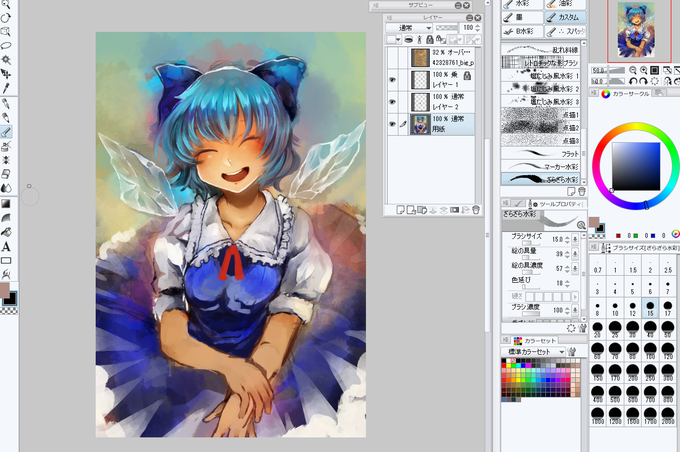Viewport: 680px width, 452px height.
Task: Create copy of current sub tool
Action: (x=572, y=191)
